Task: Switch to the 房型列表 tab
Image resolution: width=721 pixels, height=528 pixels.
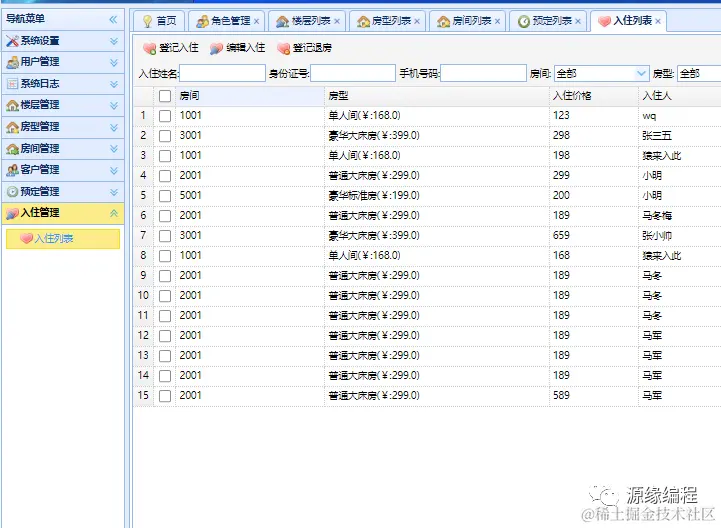Action: pyautogui.click(x=387, y=21)
